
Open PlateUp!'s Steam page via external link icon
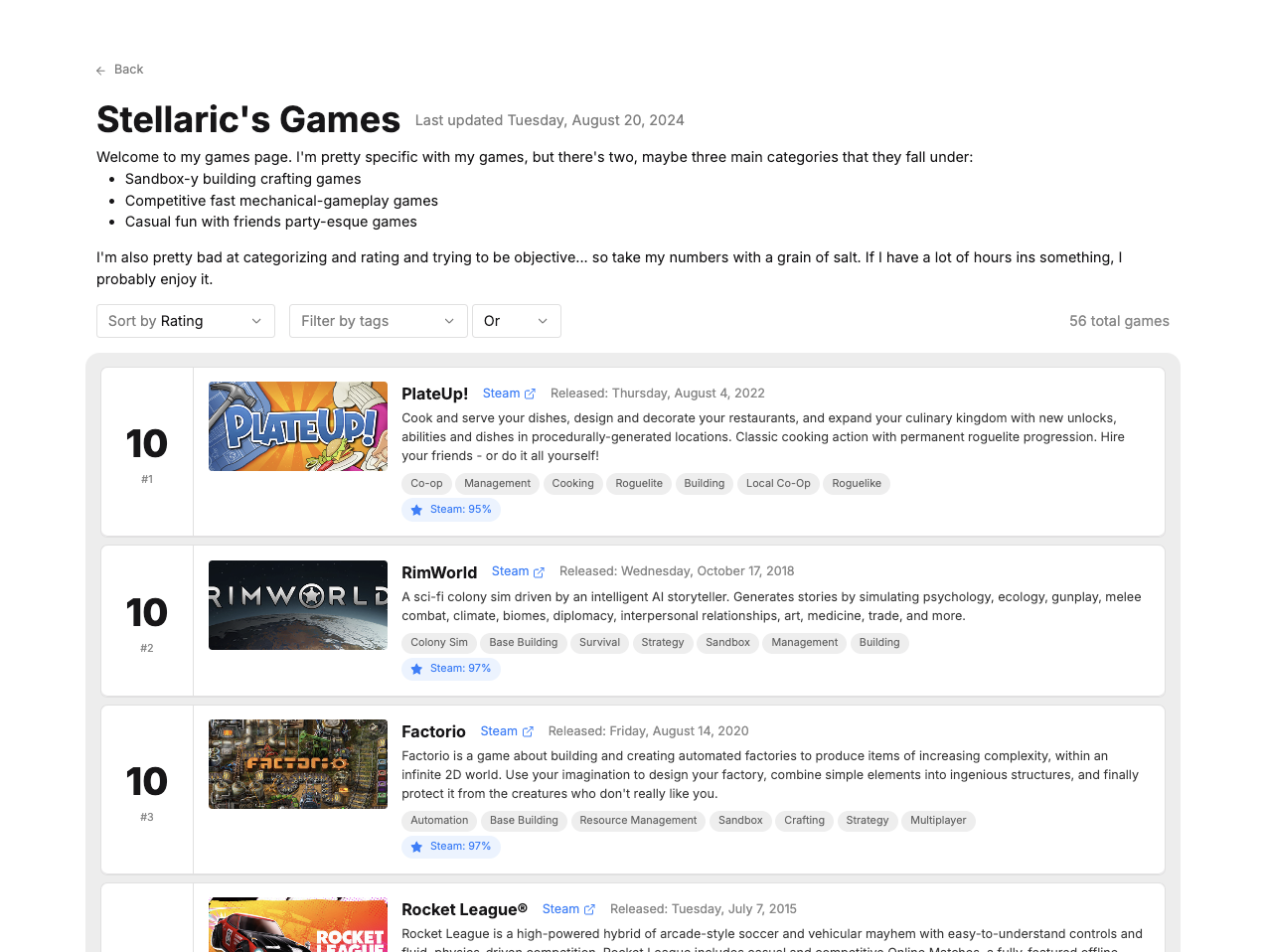pyautogui.click(x=530, y=393)
